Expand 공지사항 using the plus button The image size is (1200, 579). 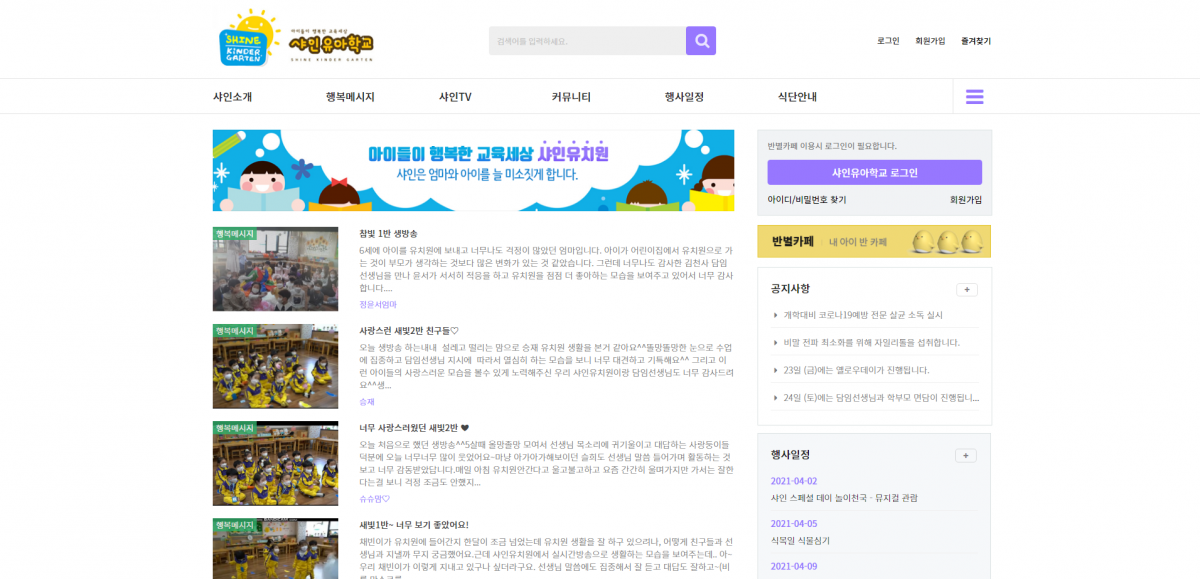(x=966, y=288)
